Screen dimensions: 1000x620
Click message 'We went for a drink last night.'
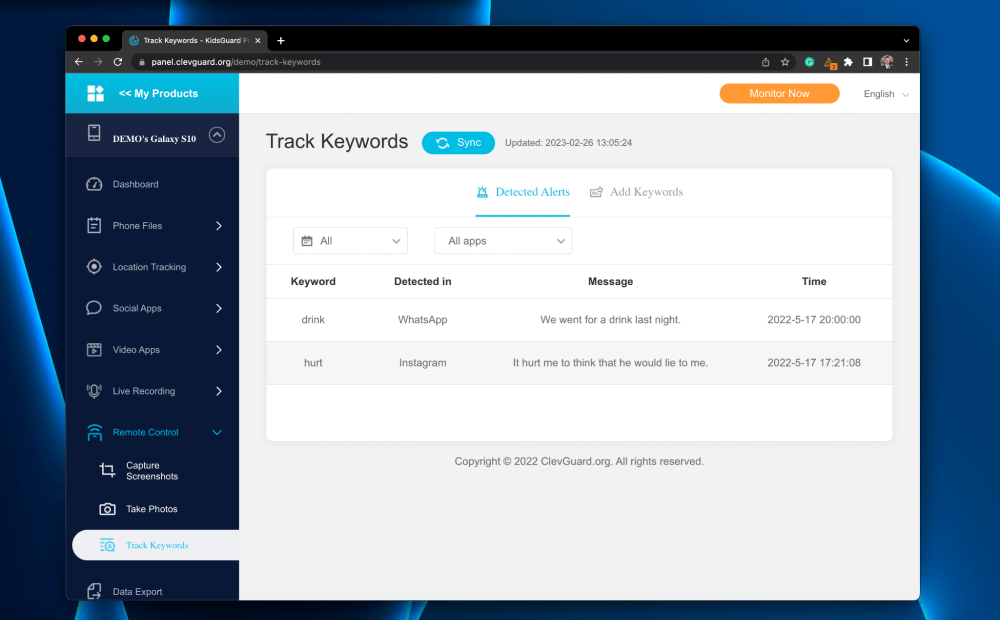point(610,320)
